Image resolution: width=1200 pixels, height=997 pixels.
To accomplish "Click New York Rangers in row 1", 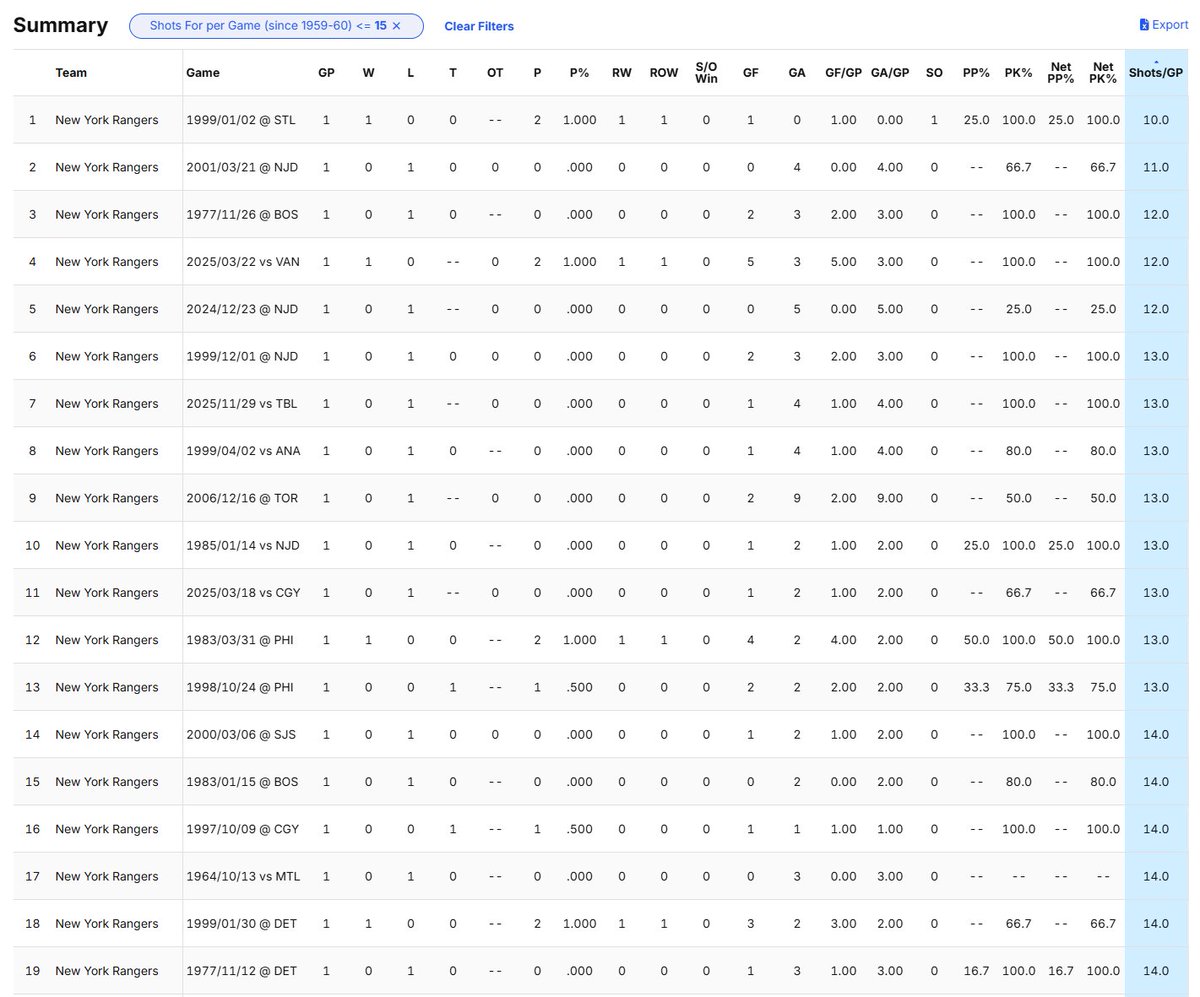I will [107, 120].
